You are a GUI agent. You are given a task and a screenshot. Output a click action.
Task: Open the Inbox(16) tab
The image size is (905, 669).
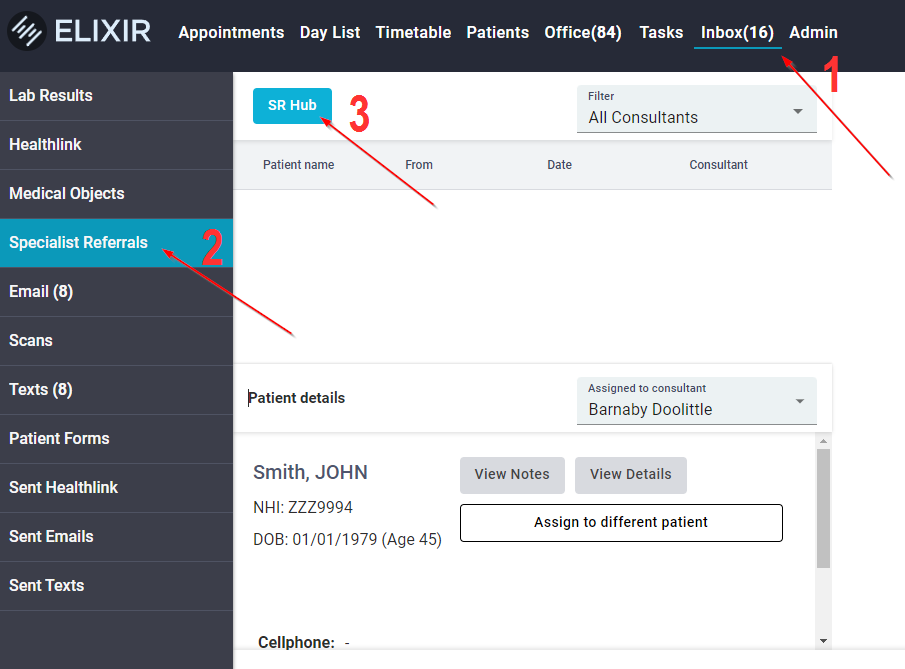[737, 32]
